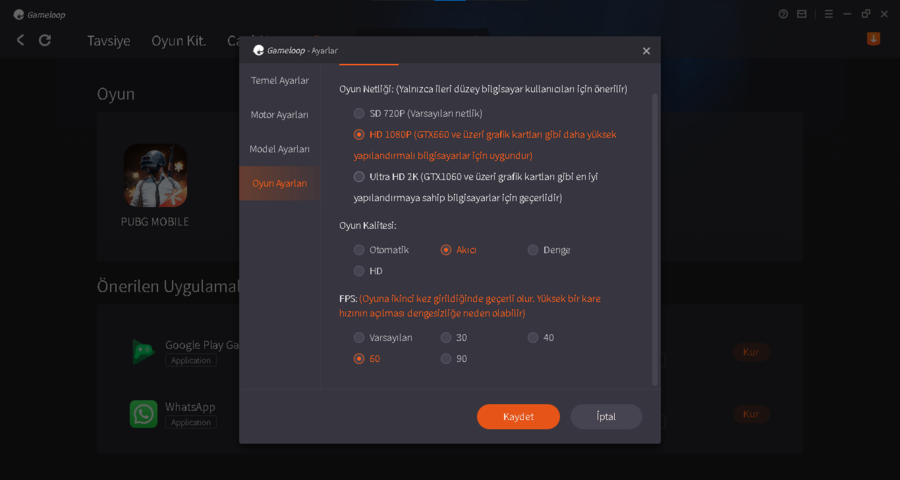Click the refresh icon in toolbar

coord(45,40)
